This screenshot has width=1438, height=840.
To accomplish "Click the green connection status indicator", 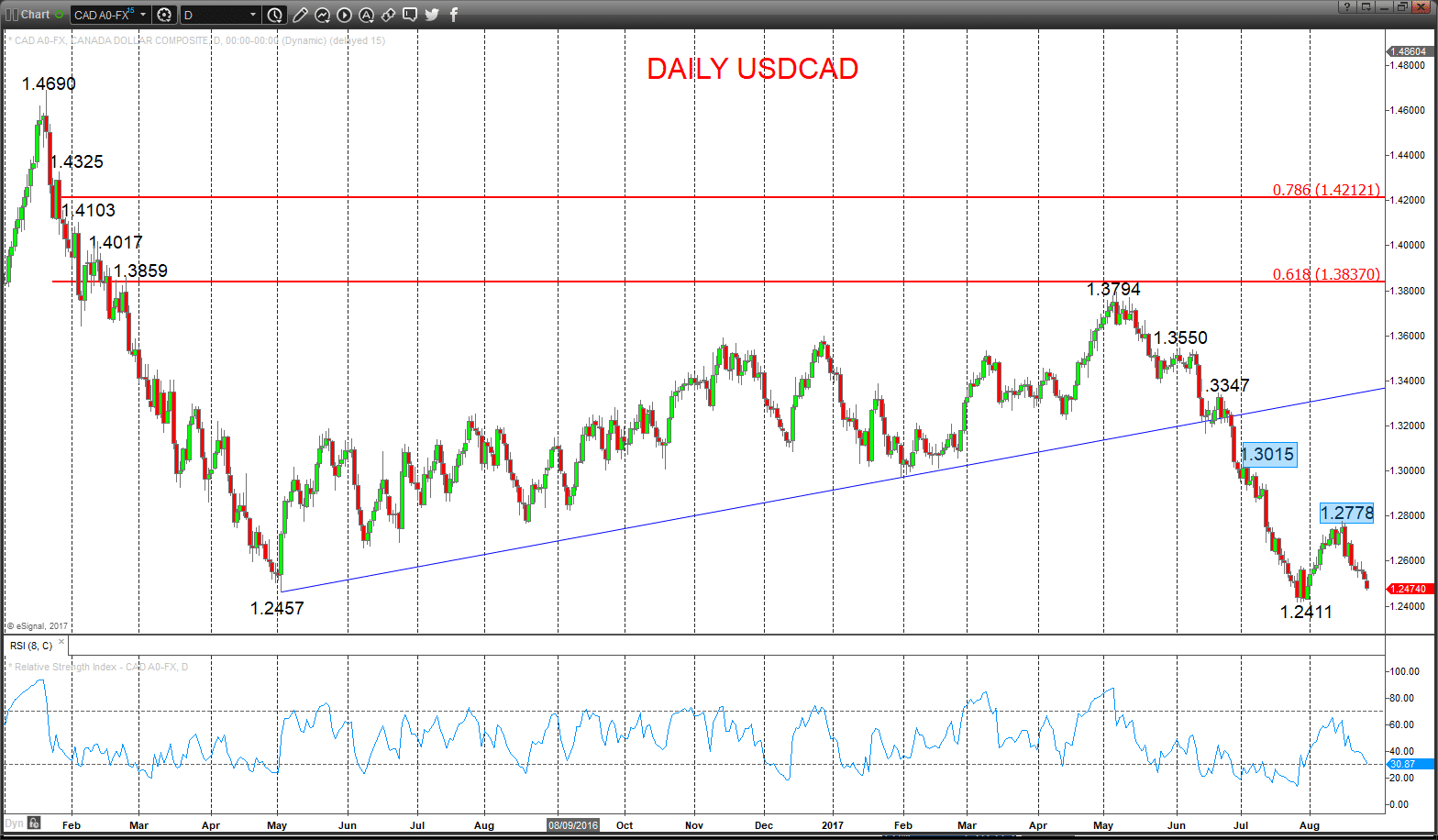I will point(60,15).
